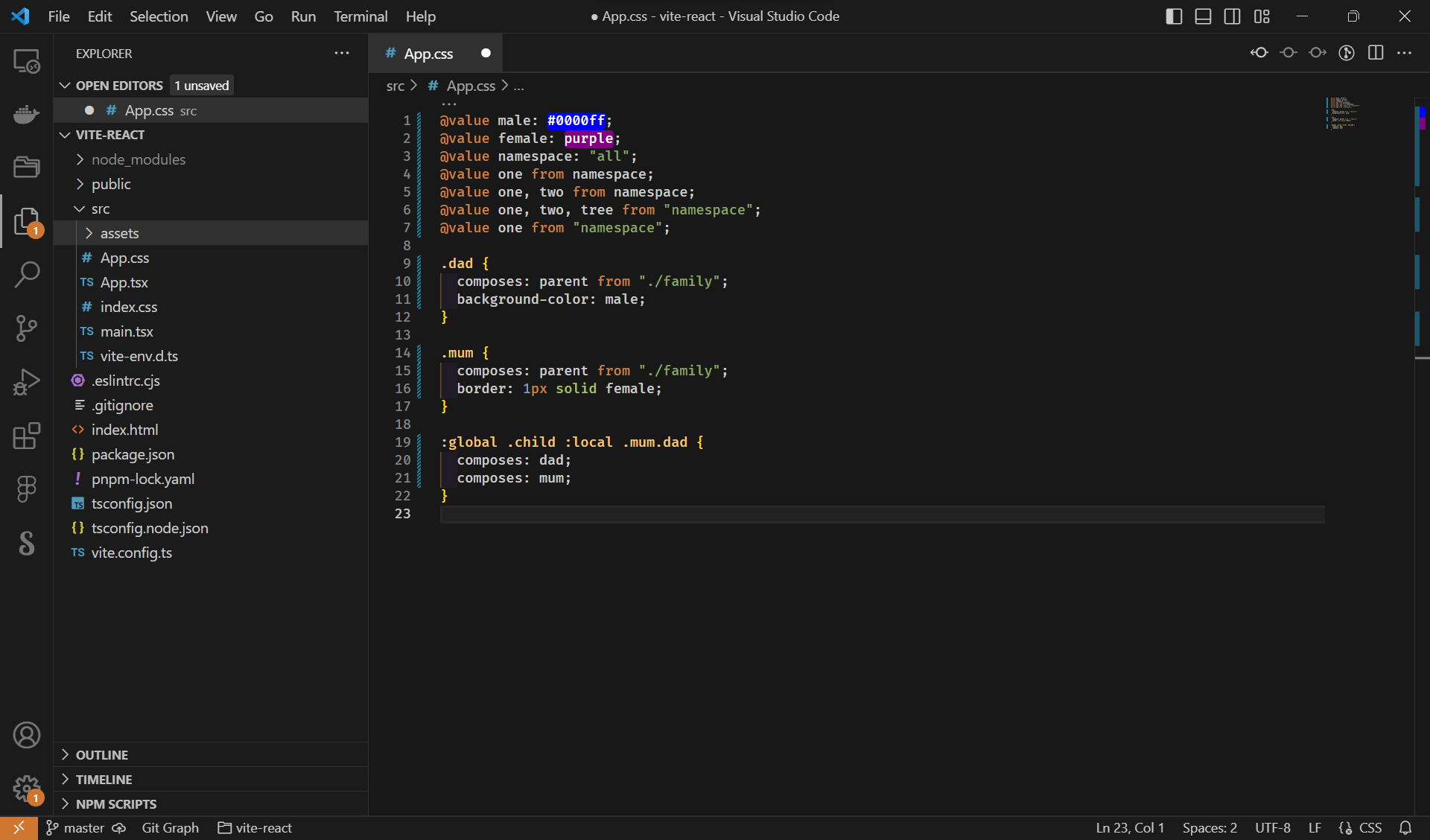Click master branch in status bar
This screenshot has width=1430, height=840.
point(75,828)
